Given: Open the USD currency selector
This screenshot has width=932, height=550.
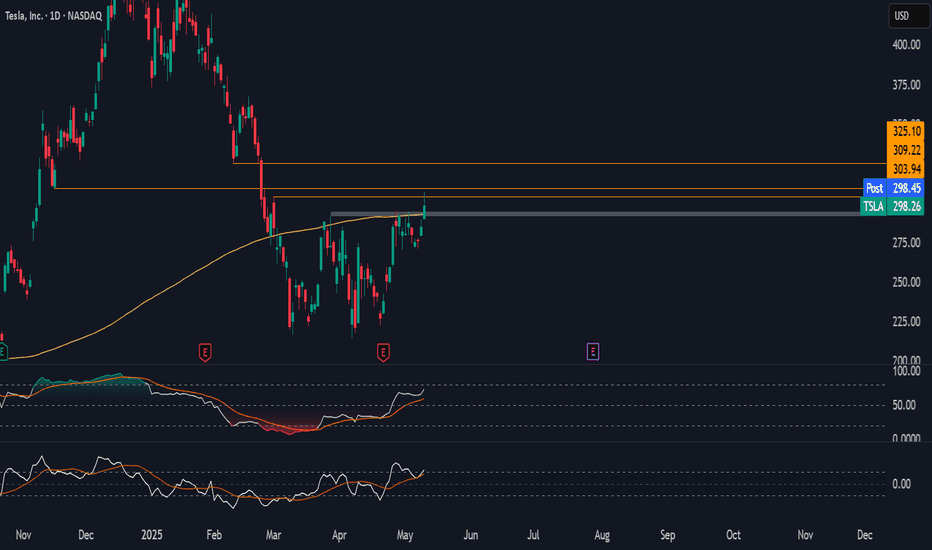Looking at the screenshot, I should pos(908,16).
